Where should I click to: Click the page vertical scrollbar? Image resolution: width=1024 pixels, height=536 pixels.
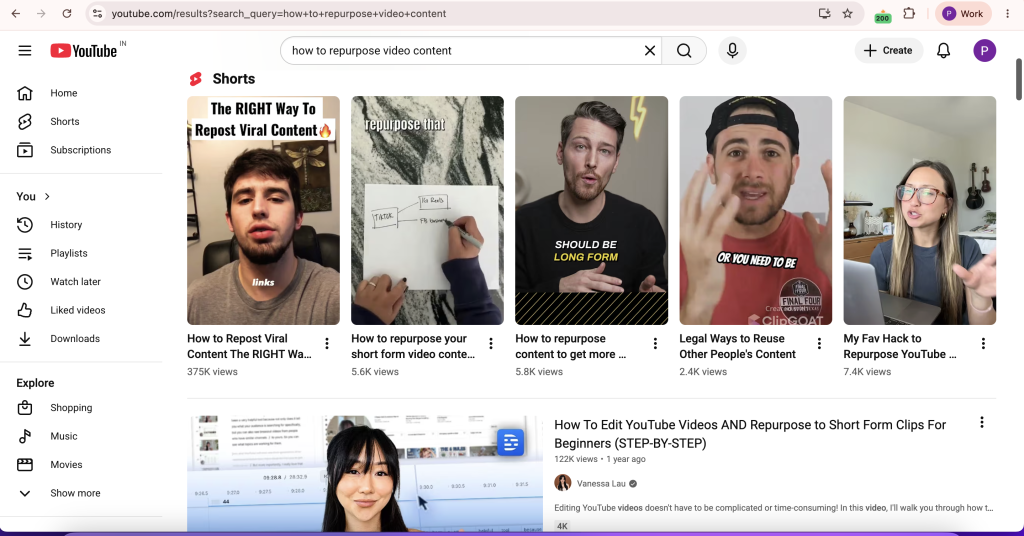tap(1019, 80)
